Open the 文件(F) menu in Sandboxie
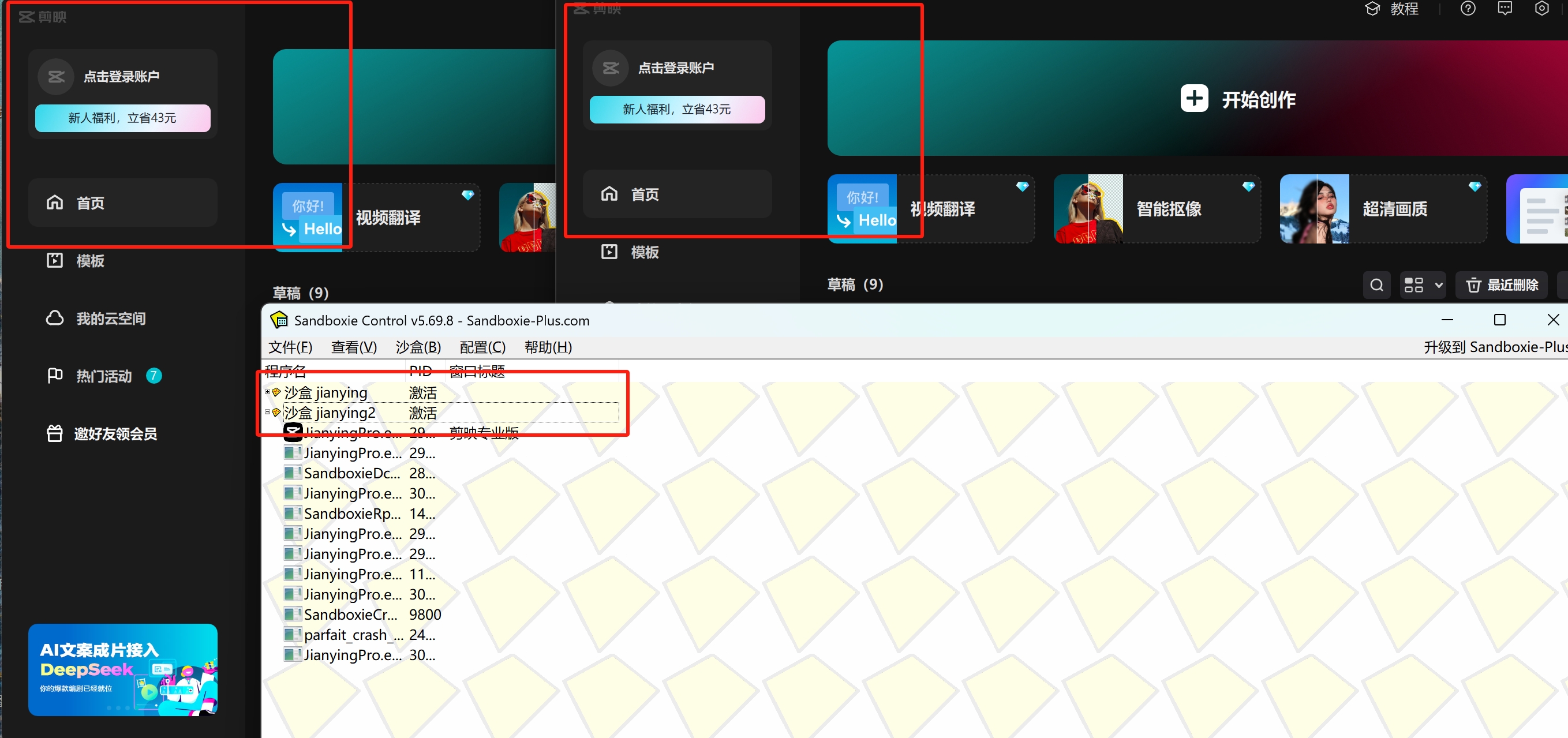Image resolution: width=1568 pixels, height=738 pixels. coord(290,347)
